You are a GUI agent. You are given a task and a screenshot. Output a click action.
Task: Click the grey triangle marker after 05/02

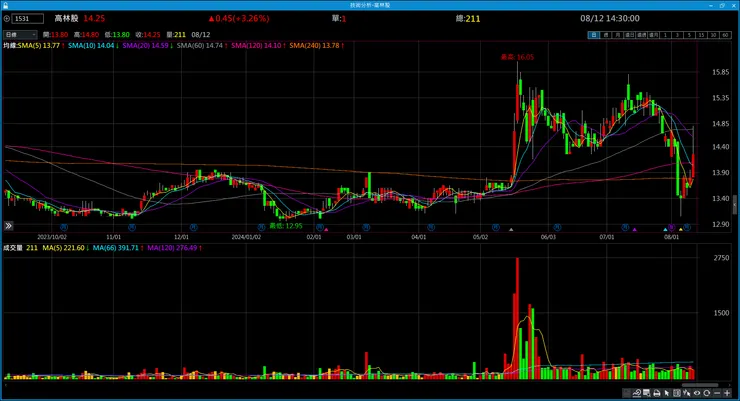511,230
